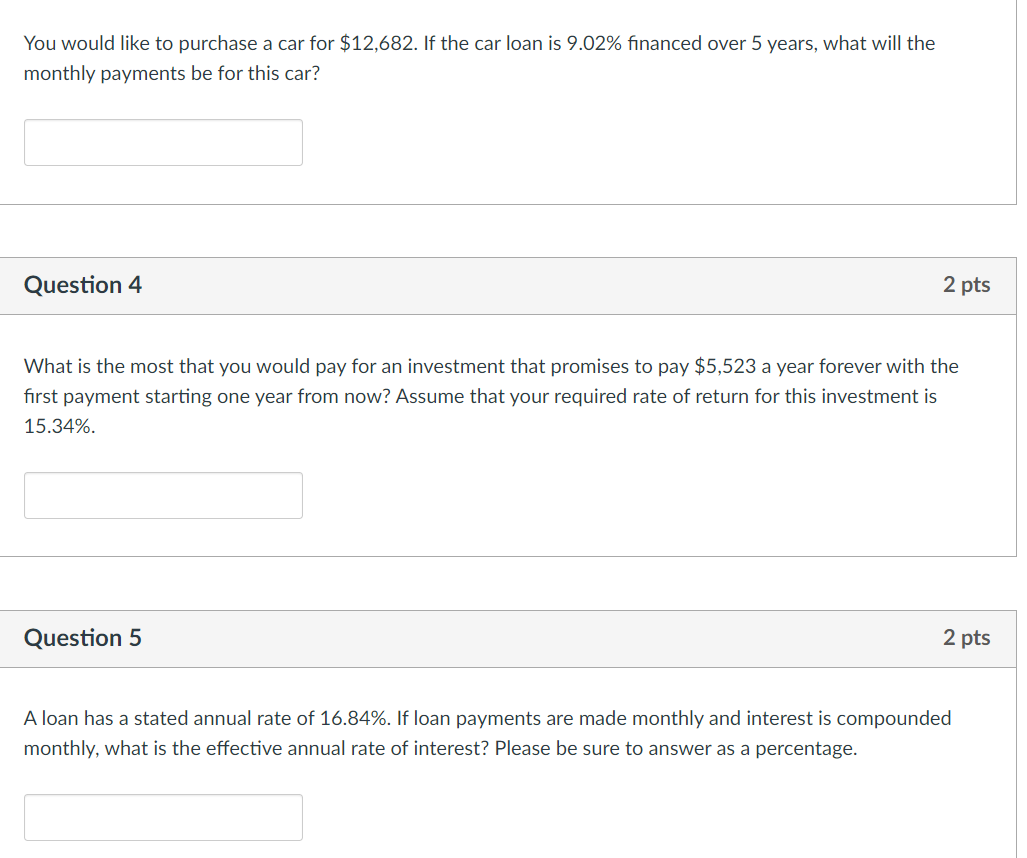
Task: Click the answer input box under Question 5
Action: coord(163,817)
